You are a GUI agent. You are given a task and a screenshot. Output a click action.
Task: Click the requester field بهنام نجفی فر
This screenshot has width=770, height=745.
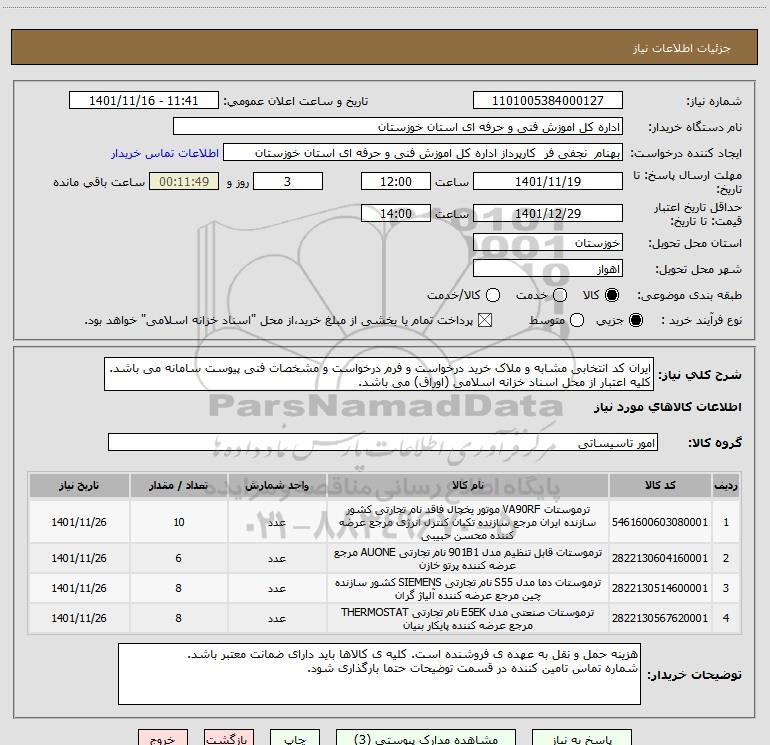[x=423, y=153]
